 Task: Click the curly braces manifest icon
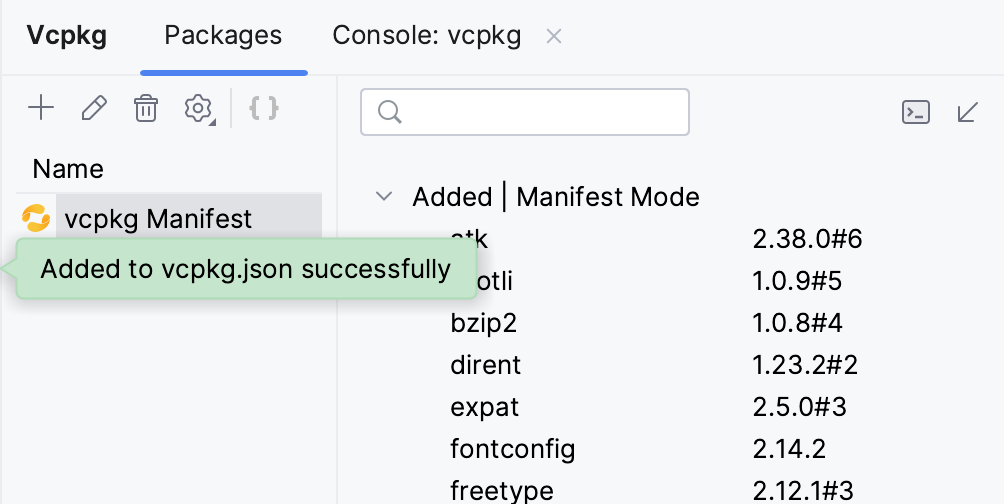pyautogui.click(x=263, y=108)
